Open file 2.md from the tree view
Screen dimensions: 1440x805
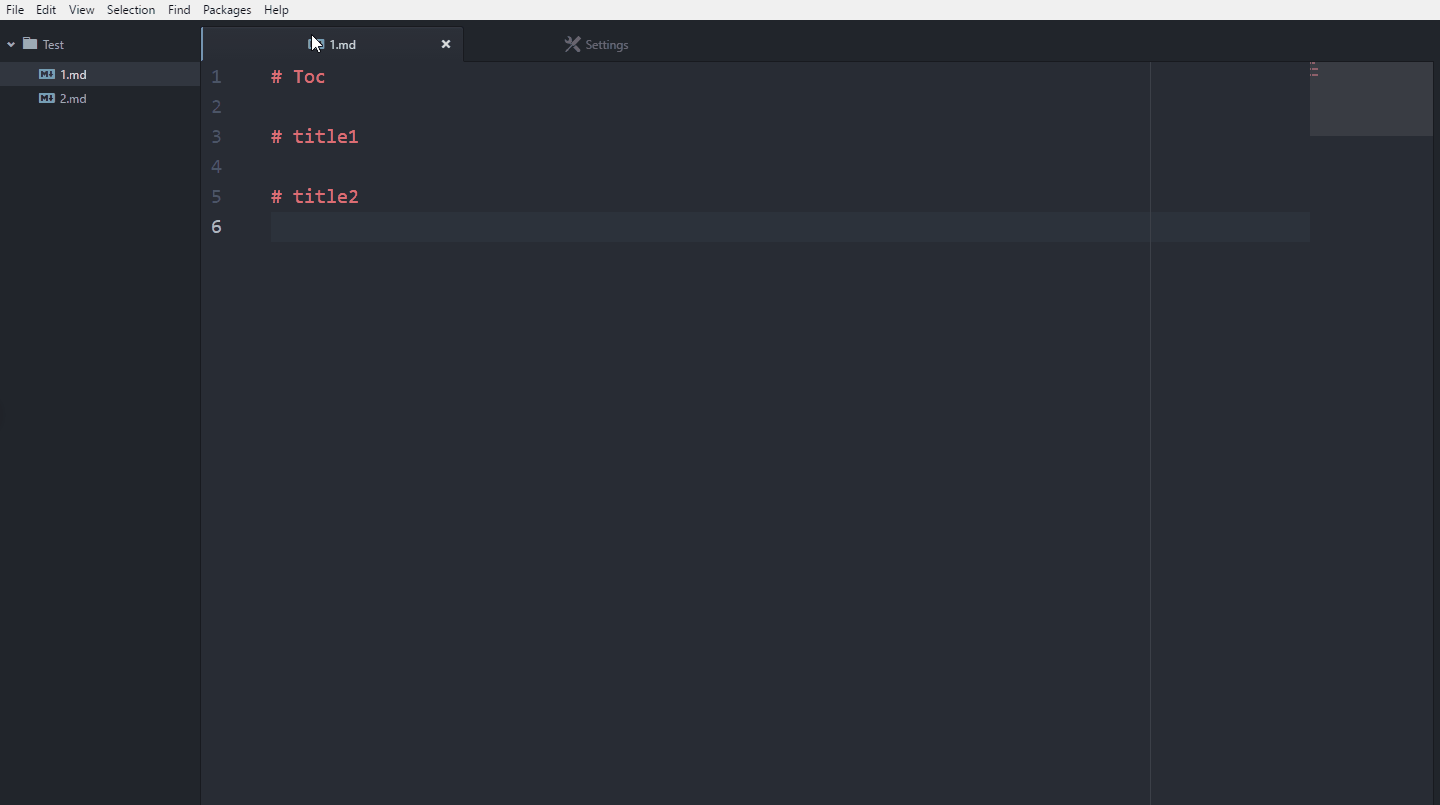point(73,98)
